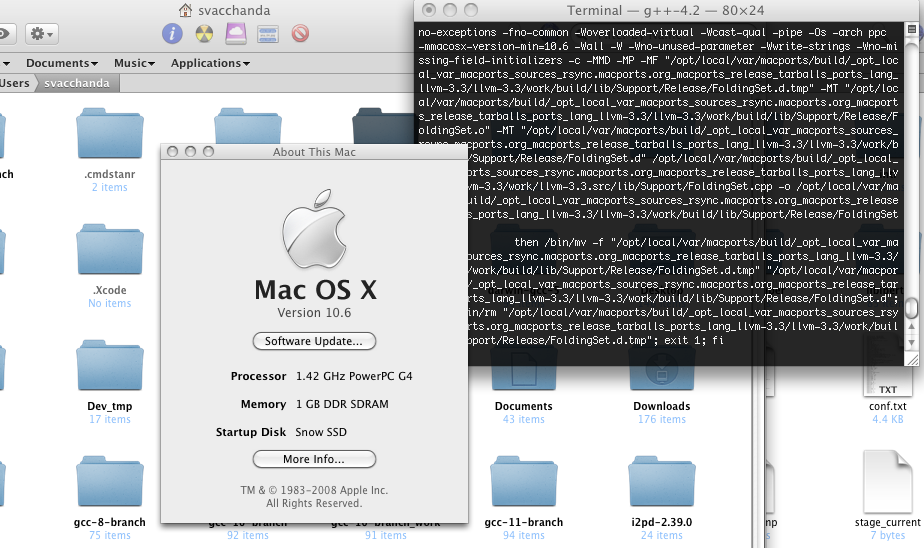Screen dimensions: 924x548
Task: Select the Documents folder label below the Terminal
Action: pyautogui.click(x=523, y=406)
